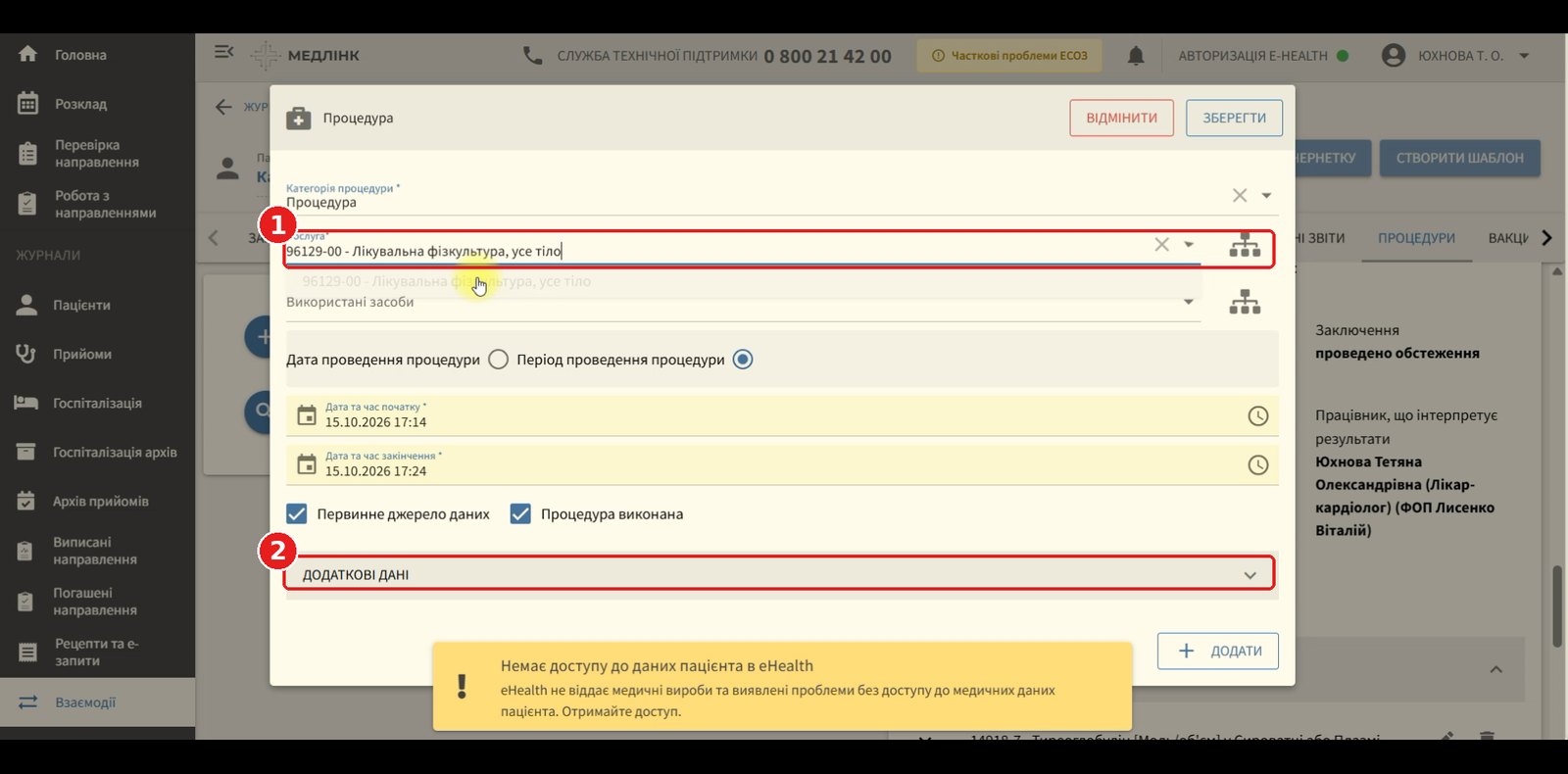Open calendar icon for start date
This screenshot has height=774, width=1568.
click(307, 415)
